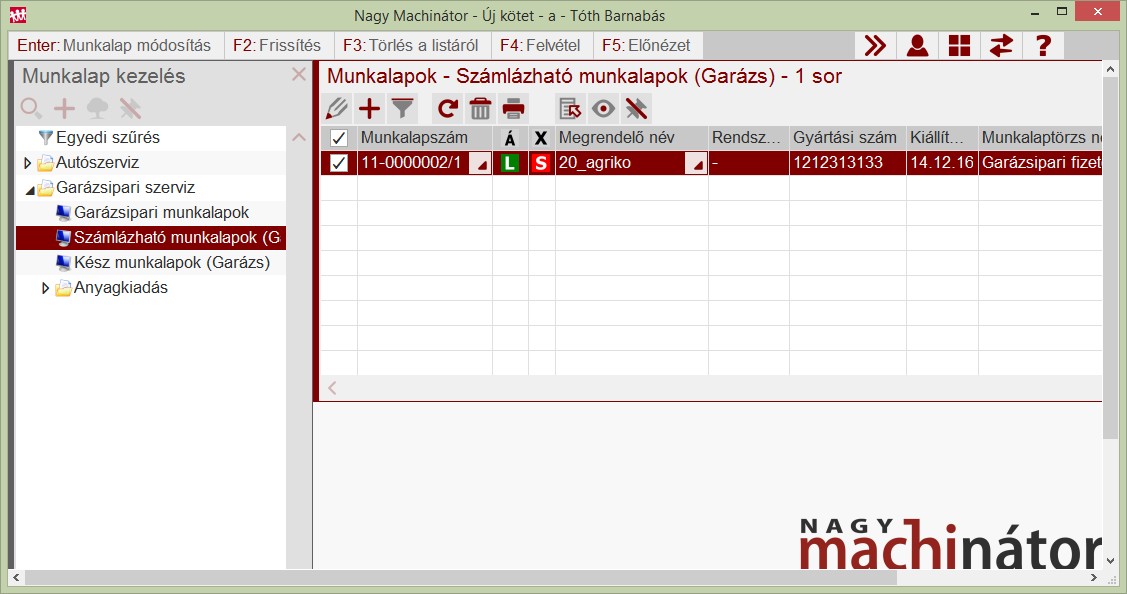Select the Anyagkiadás folder label
This screenshot has width=1127, height=594.
pos(121,288)
